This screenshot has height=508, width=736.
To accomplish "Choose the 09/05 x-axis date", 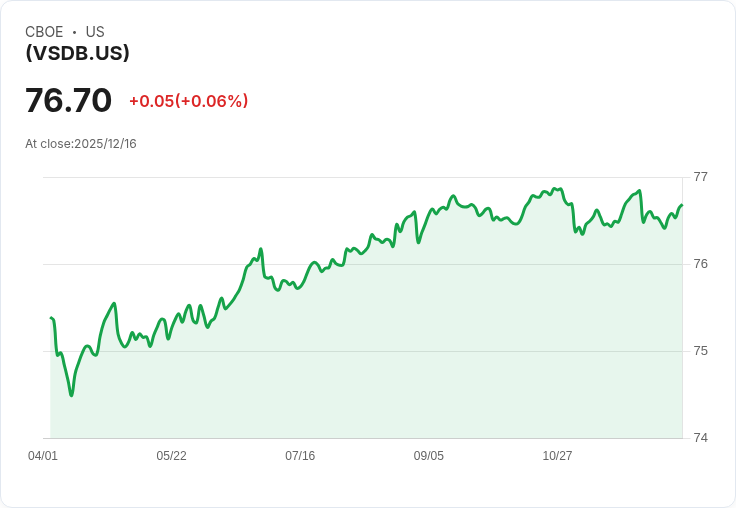I will (428, 456).
